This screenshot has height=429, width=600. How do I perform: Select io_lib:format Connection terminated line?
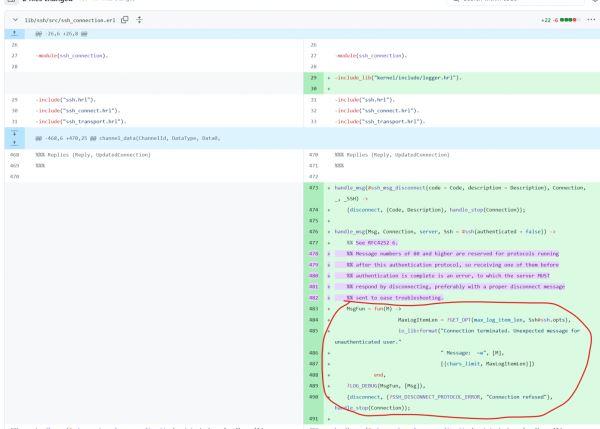[458, 336]
